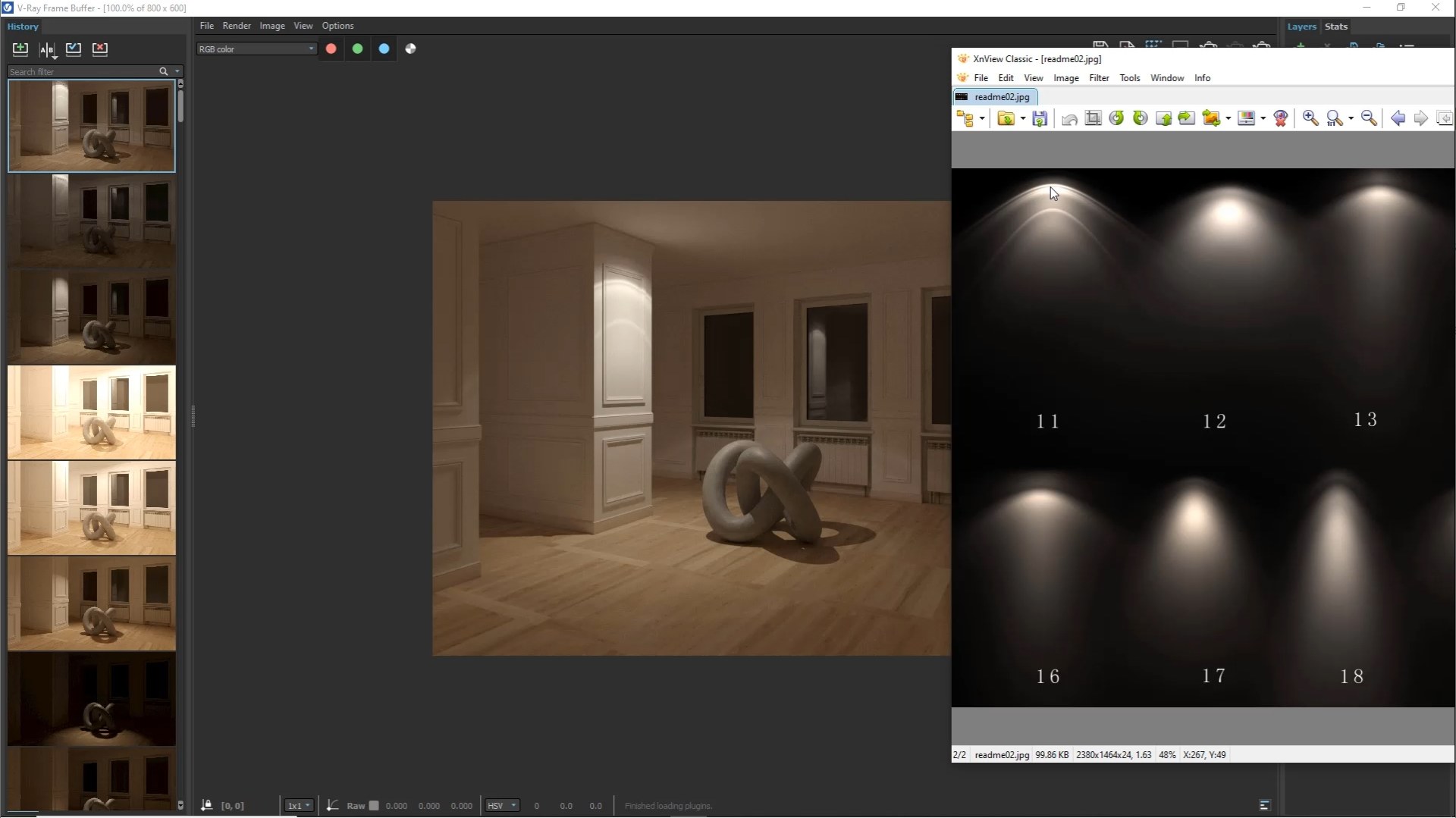Go to previous file with blue arrow
Screen dimensions: 1456x818
click(1398, 118)
